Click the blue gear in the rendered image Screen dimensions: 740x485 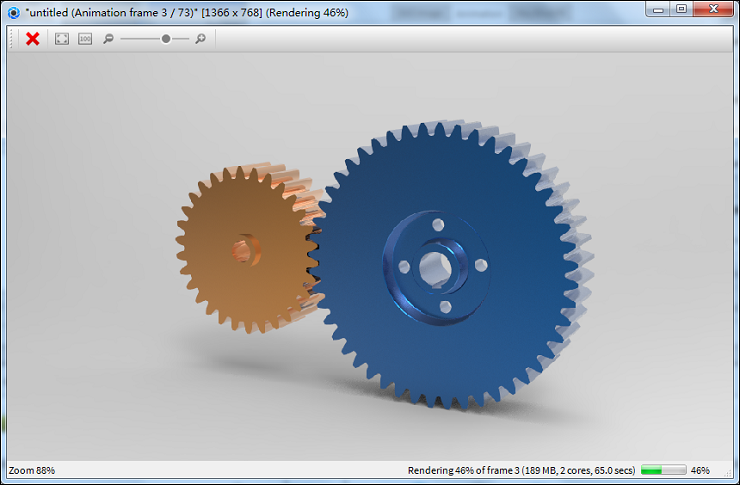pyautogui.click(x=451, y=264)
